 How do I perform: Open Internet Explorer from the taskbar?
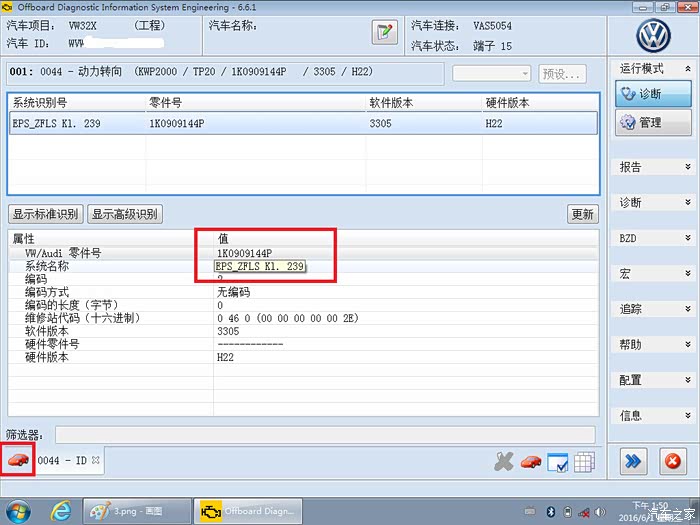61,511
